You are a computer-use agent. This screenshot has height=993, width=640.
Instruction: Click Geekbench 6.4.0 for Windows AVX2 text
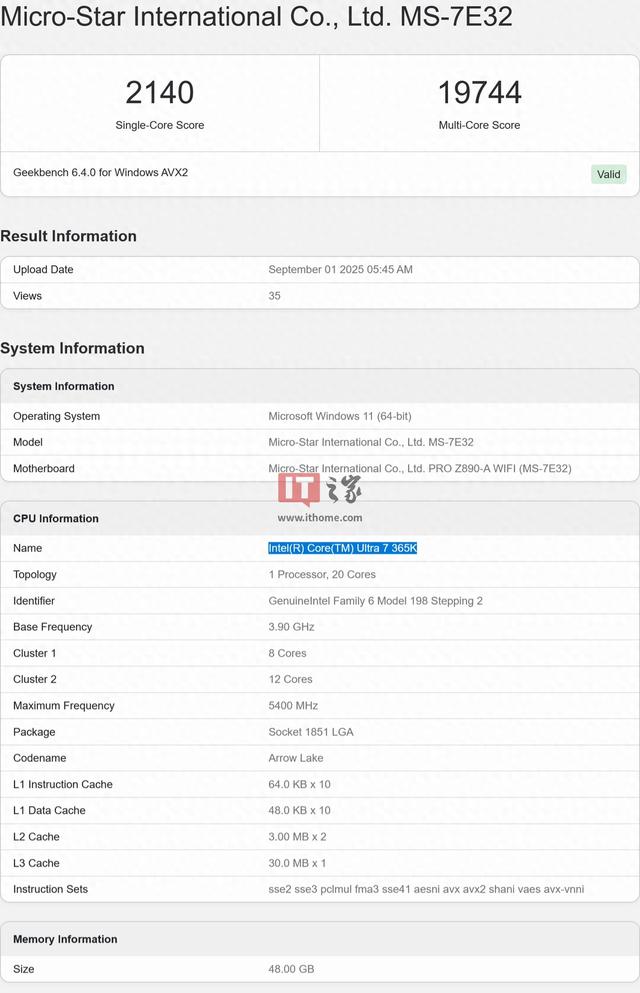[101, 172]
